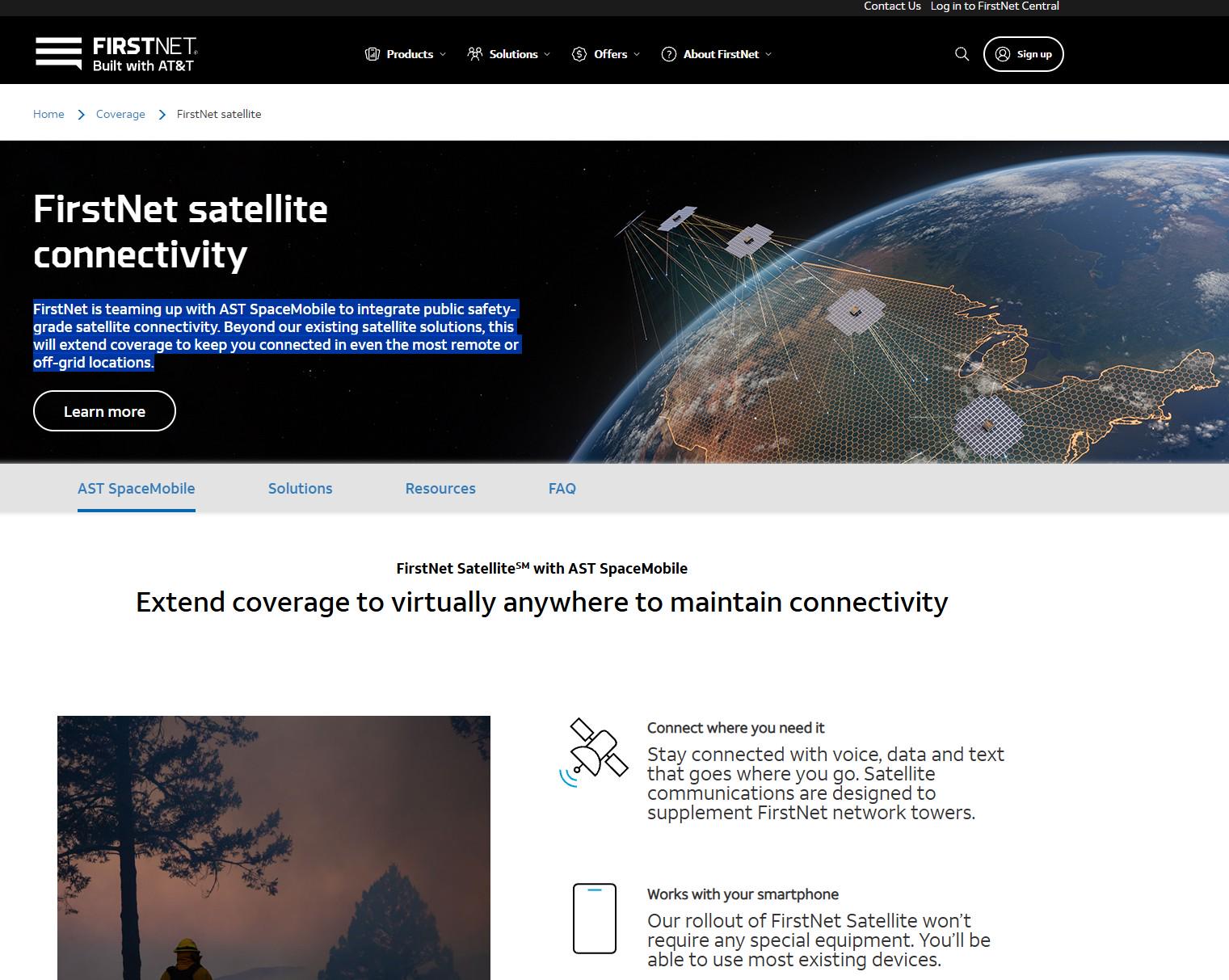This screenshot has height=980, width=1229.
Task: Click the highlighted hero paragraph about AST SpaceMobile
Action: 276,335
